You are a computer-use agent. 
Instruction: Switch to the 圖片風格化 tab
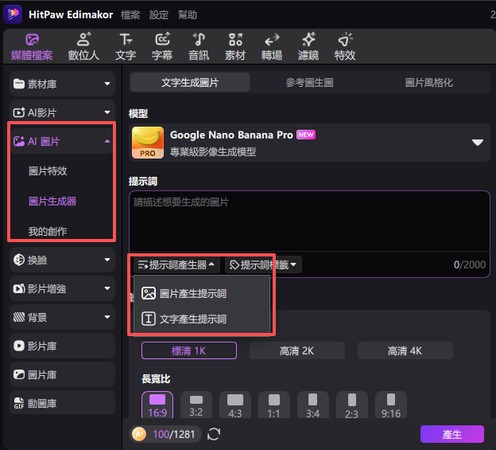pyautogui.click(x=429, y=82)
